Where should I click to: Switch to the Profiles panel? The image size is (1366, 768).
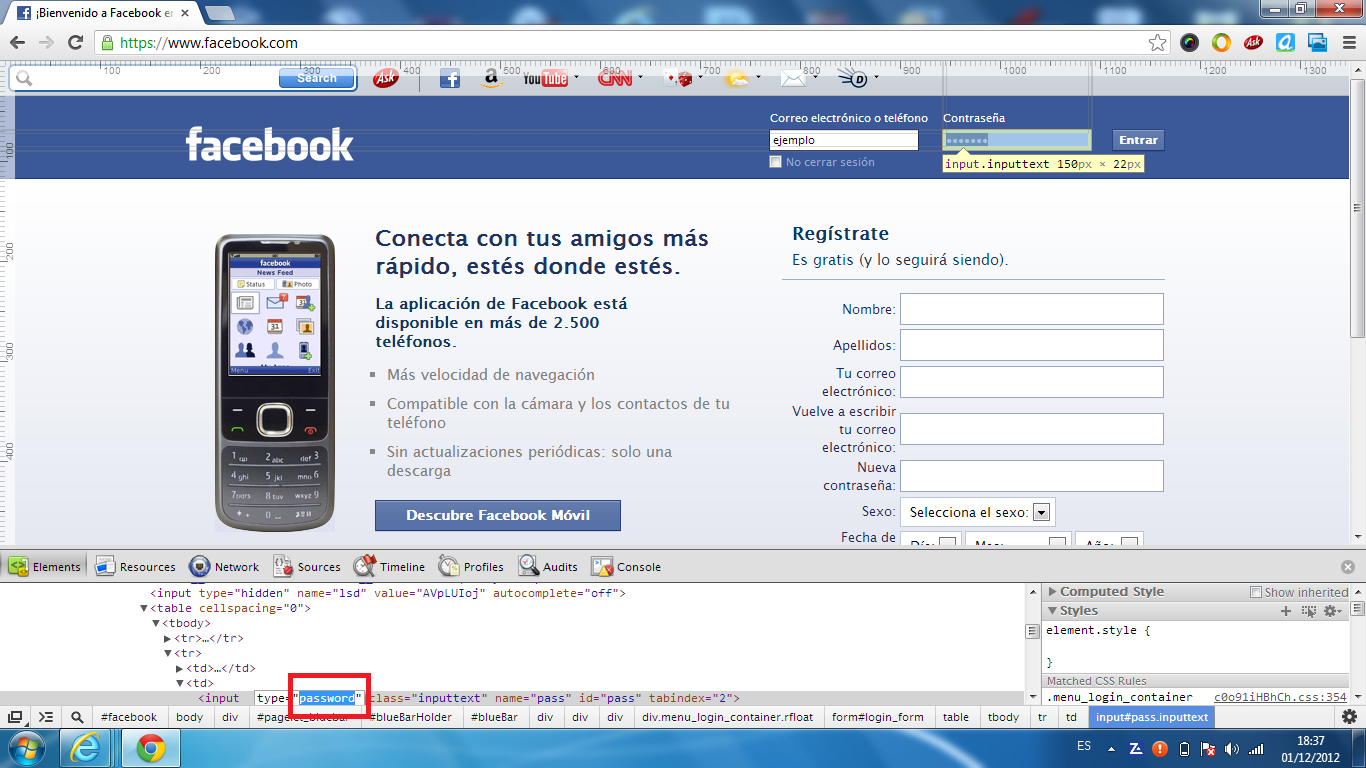[x=471, y=566]
